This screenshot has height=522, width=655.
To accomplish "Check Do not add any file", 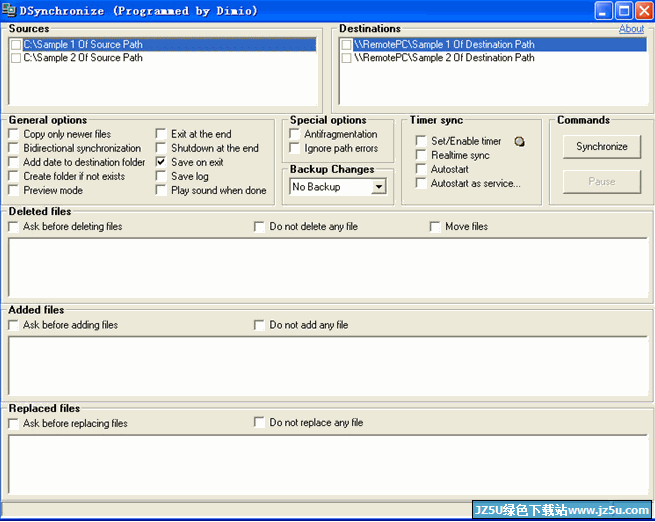I will tap(259, 325).
